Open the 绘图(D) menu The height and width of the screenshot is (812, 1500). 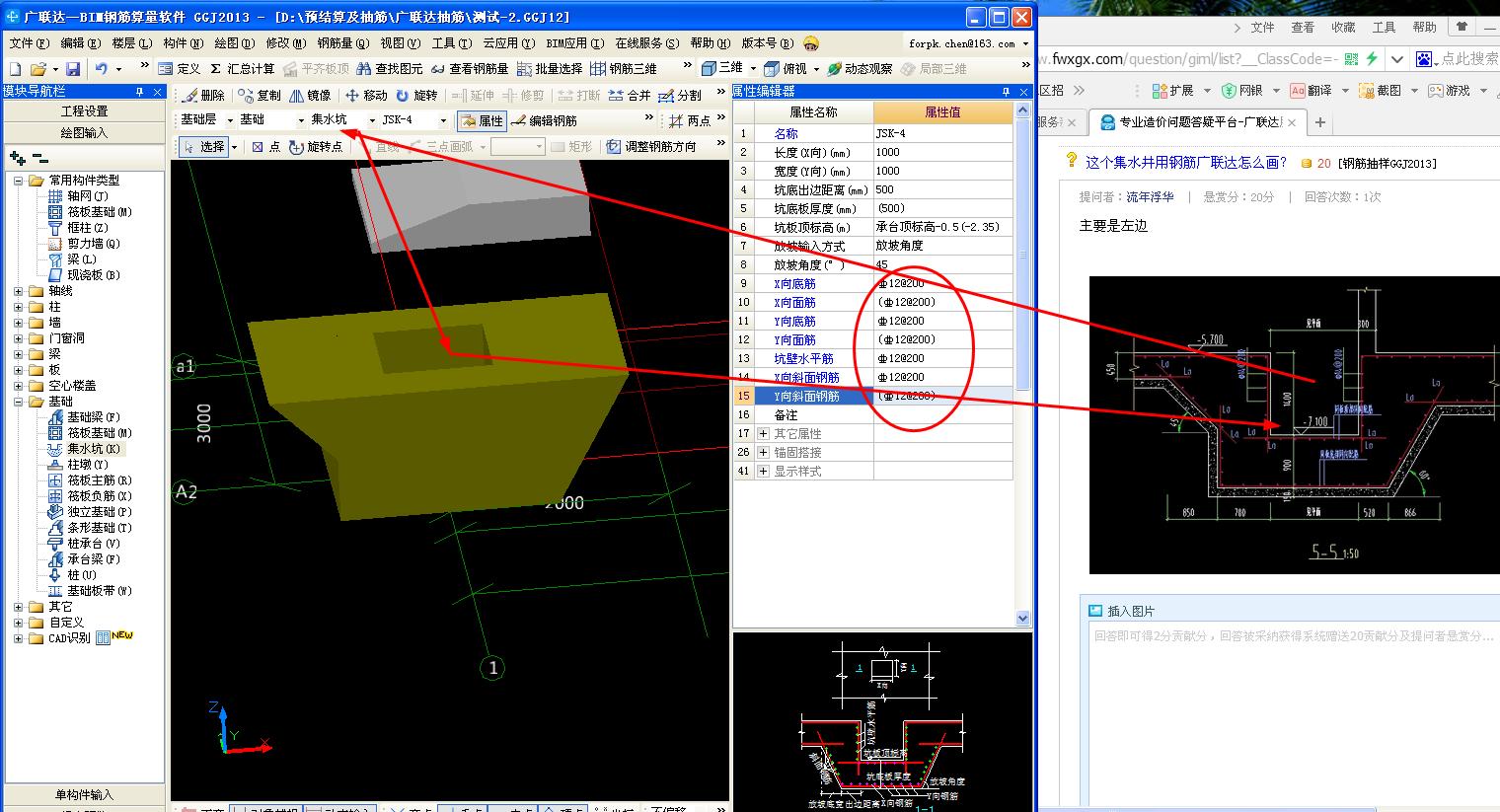(x=234, y=43)
